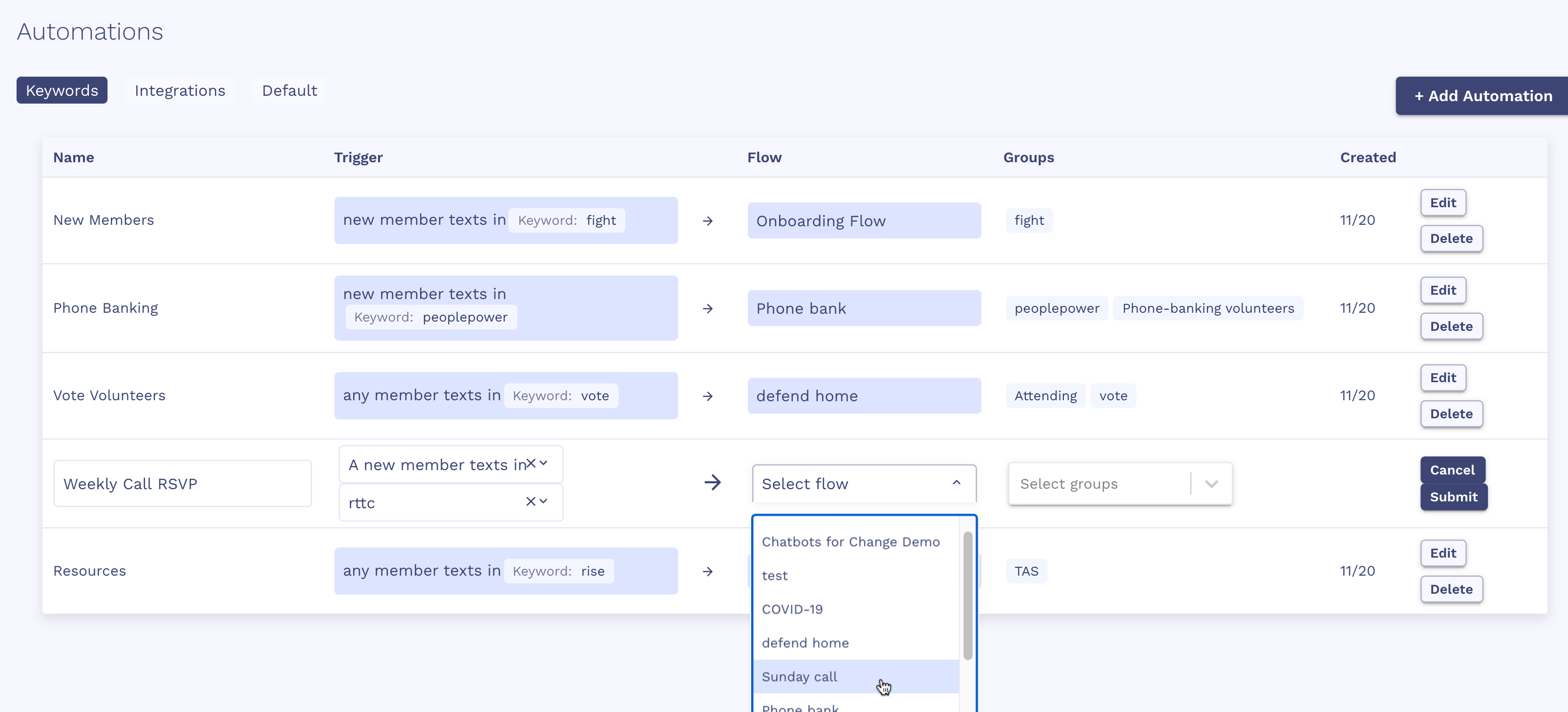This screenshot has width=1568, height=712.
Task: Click the flow dropdown list scrollbar
Action: point(967,595)
